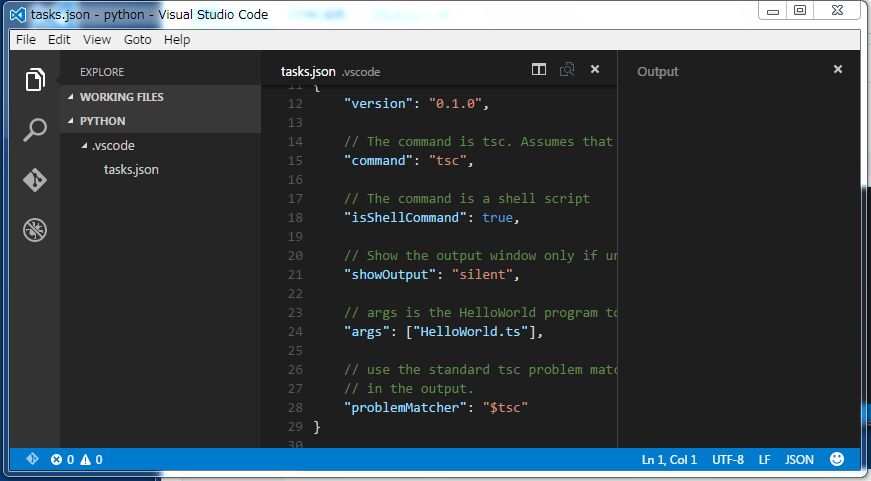Click the "problemMatcher" key
Screen dimensions: 871x481
click(405, 408)
